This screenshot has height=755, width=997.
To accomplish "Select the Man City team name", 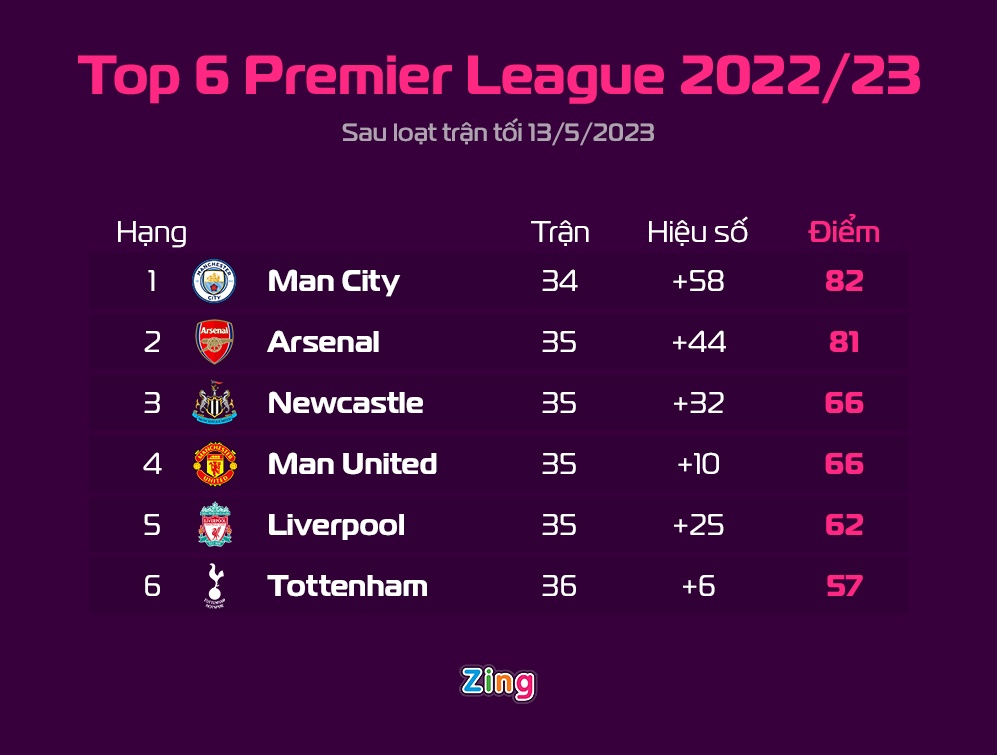I will (x=333, y=282).
